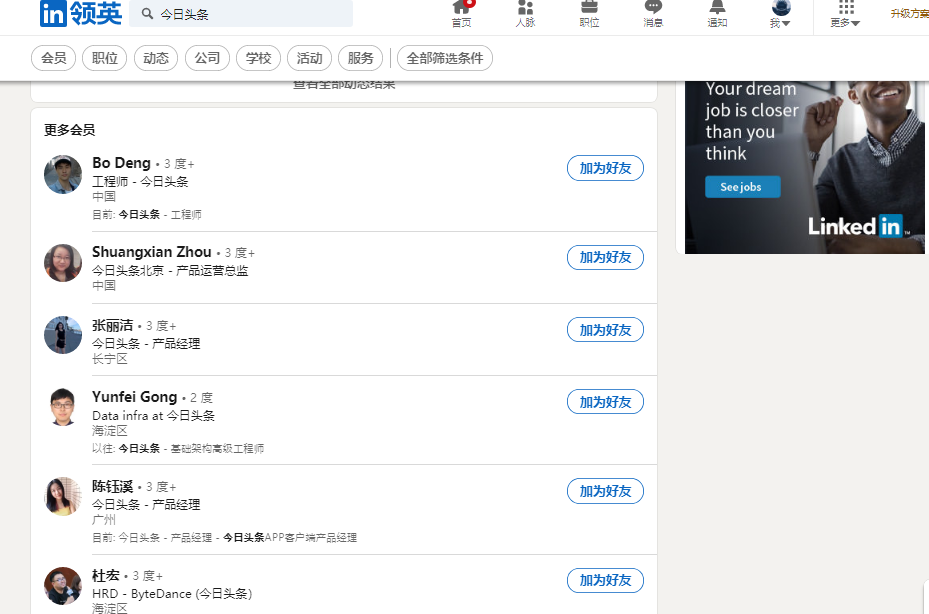Click Yunfei Gong's headline Data infra at 今日头条
929x614 pixels.
coord(153,415)
